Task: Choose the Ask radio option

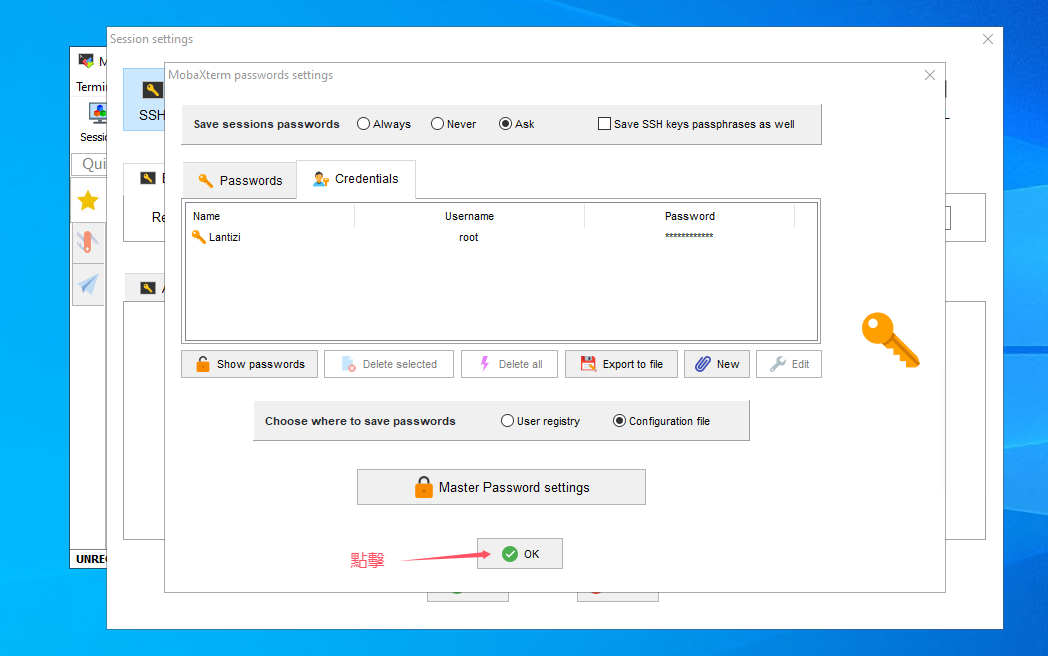Action: [505, 124]
